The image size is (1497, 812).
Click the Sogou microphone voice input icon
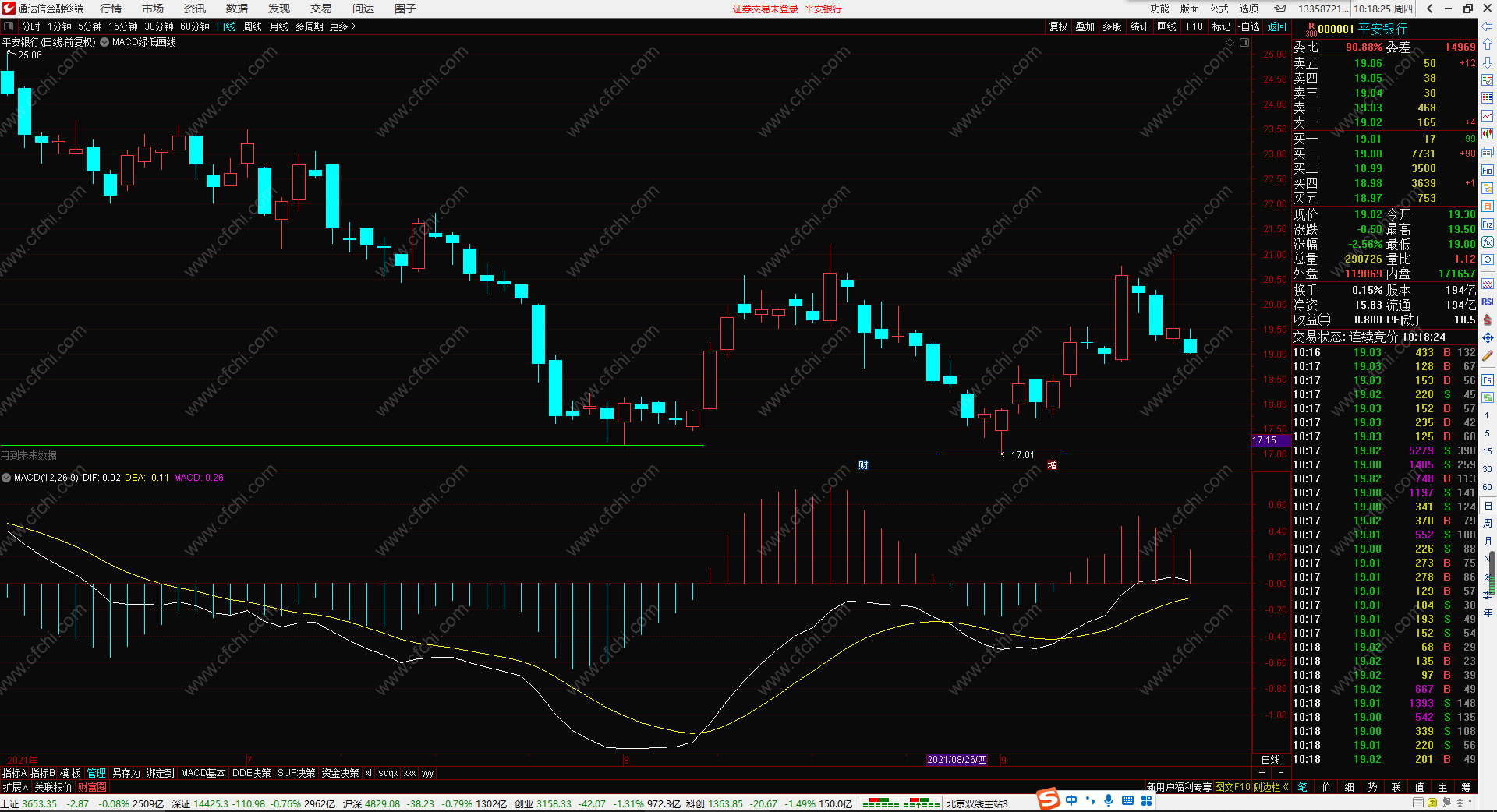point(1109,800)
